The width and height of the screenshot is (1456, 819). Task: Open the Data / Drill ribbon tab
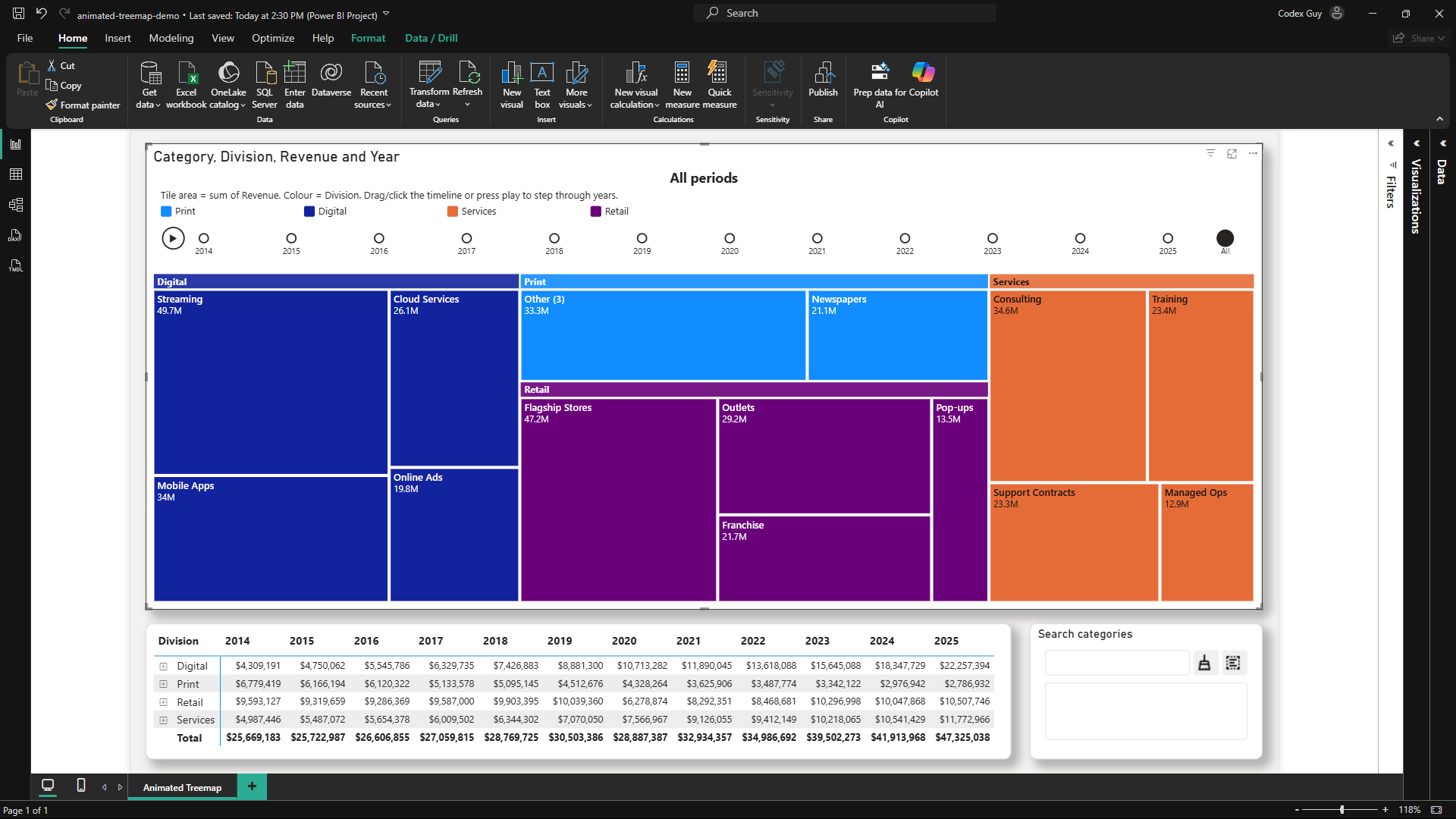[431, 38]
